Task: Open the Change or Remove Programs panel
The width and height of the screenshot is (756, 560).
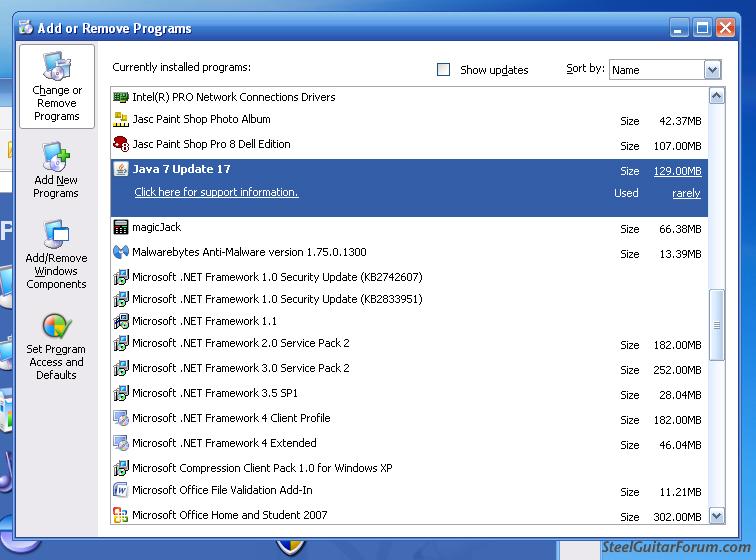Action: point(57,87)
